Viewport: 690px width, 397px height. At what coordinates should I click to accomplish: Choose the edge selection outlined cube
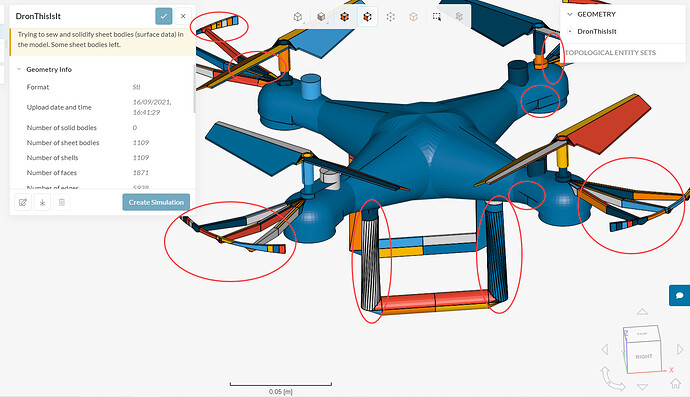pos(413,17)
